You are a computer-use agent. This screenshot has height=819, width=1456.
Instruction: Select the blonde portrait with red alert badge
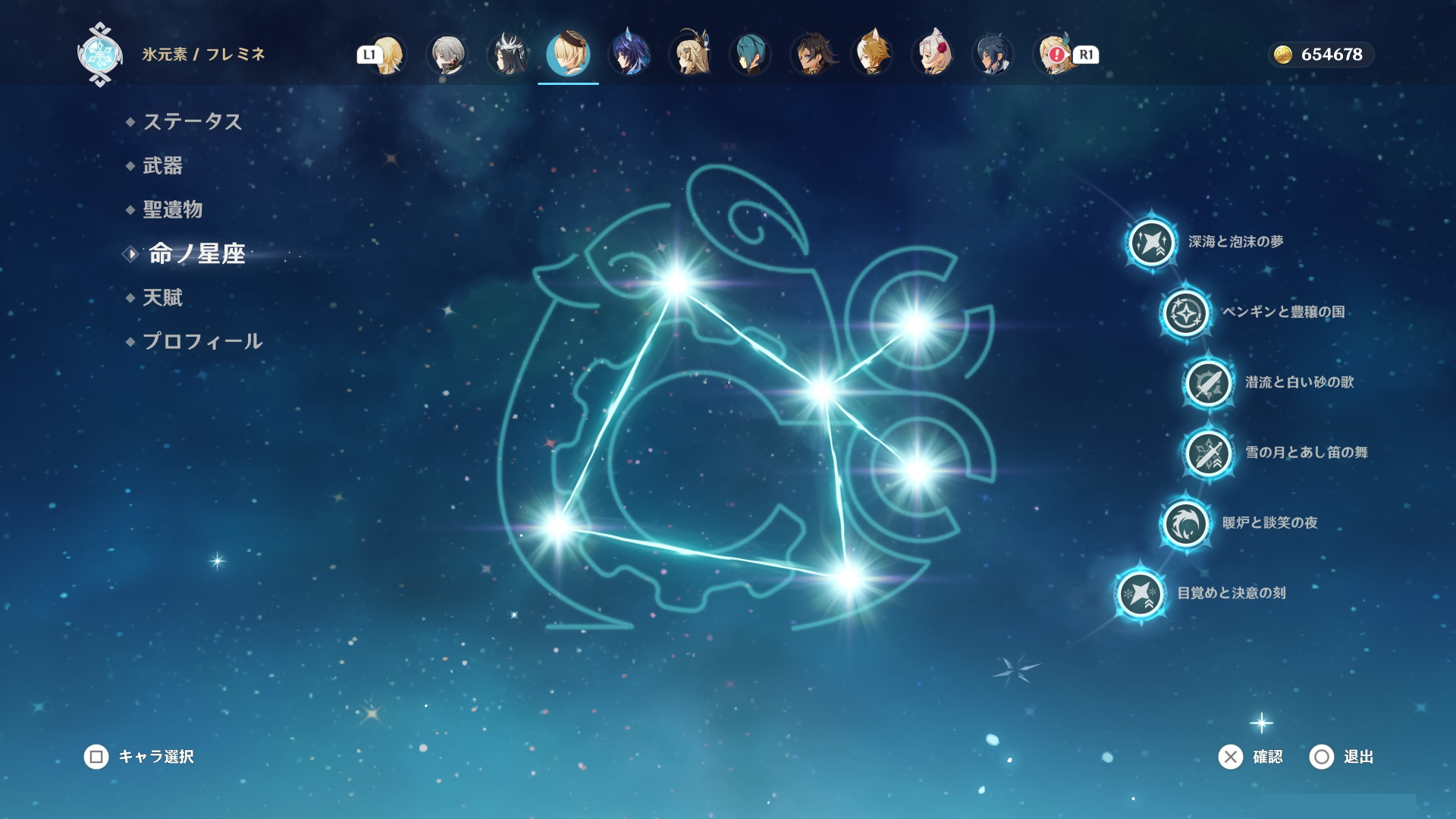click(1054, 55)
